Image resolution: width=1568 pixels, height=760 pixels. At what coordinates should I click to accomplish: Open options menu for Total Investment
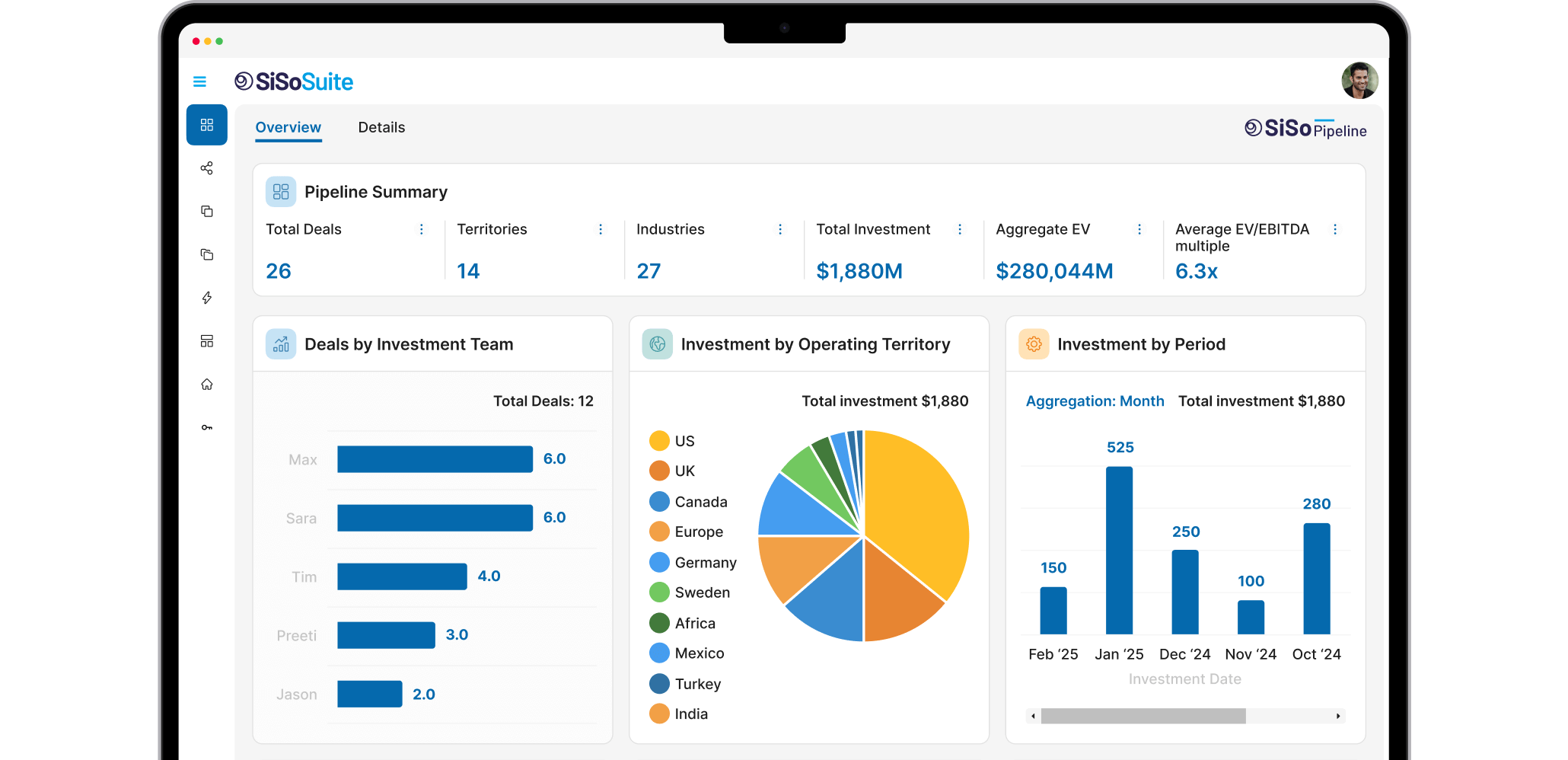pos(960,229)
